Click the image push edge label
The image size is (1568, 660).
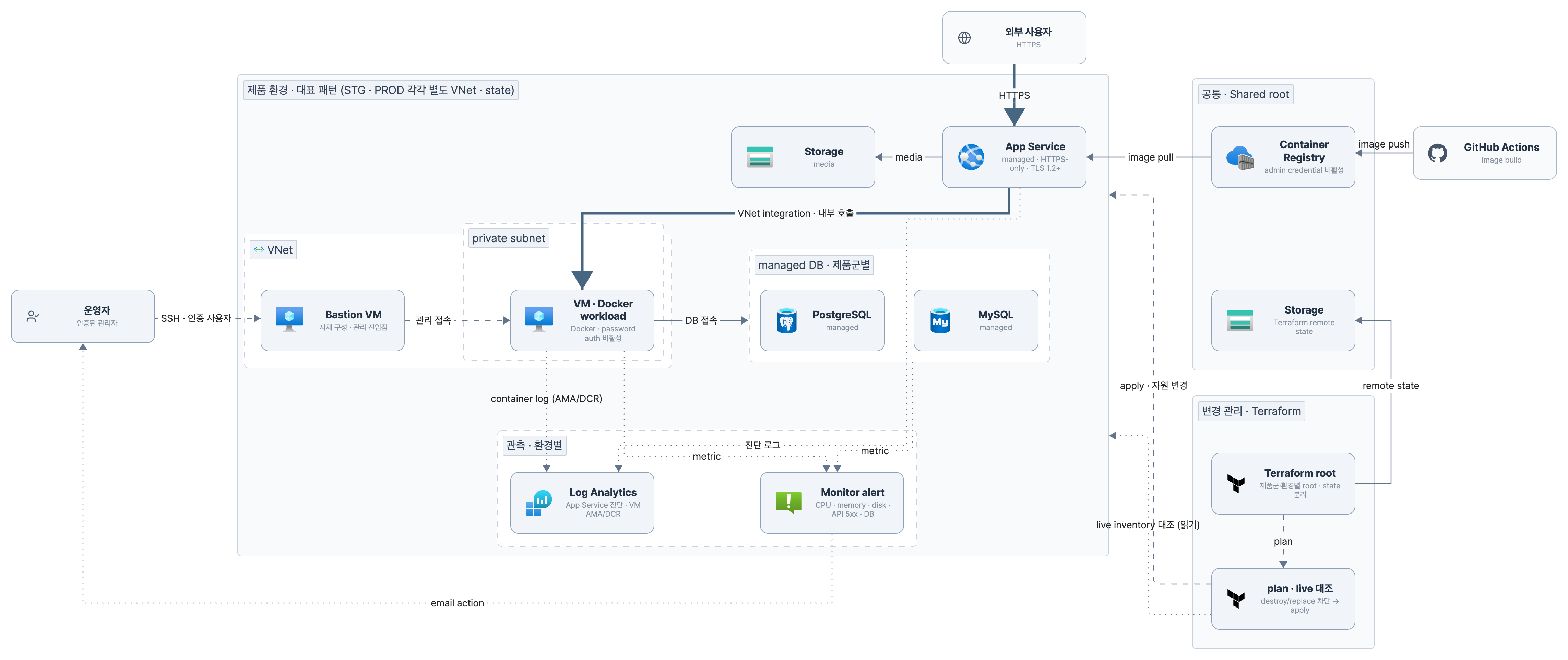tap(1383, 144)
